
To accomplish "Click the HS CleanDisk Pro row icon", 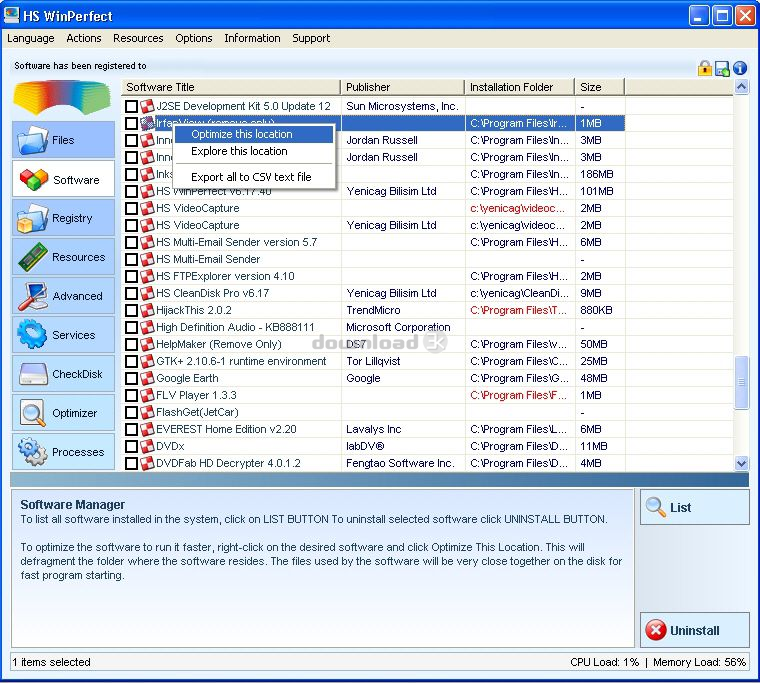I will (147, 293).
